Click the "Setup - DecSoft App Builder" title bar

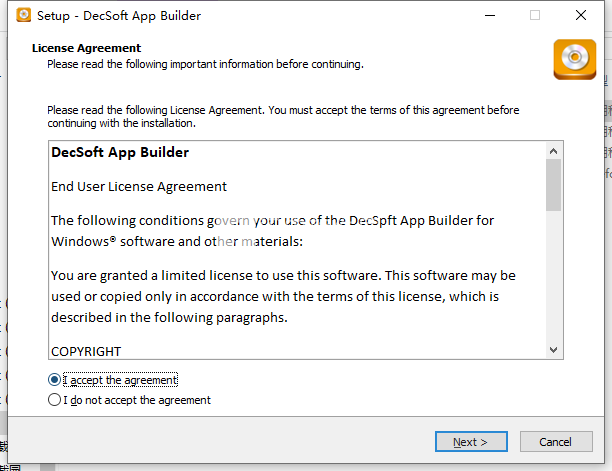click(119, 16)
